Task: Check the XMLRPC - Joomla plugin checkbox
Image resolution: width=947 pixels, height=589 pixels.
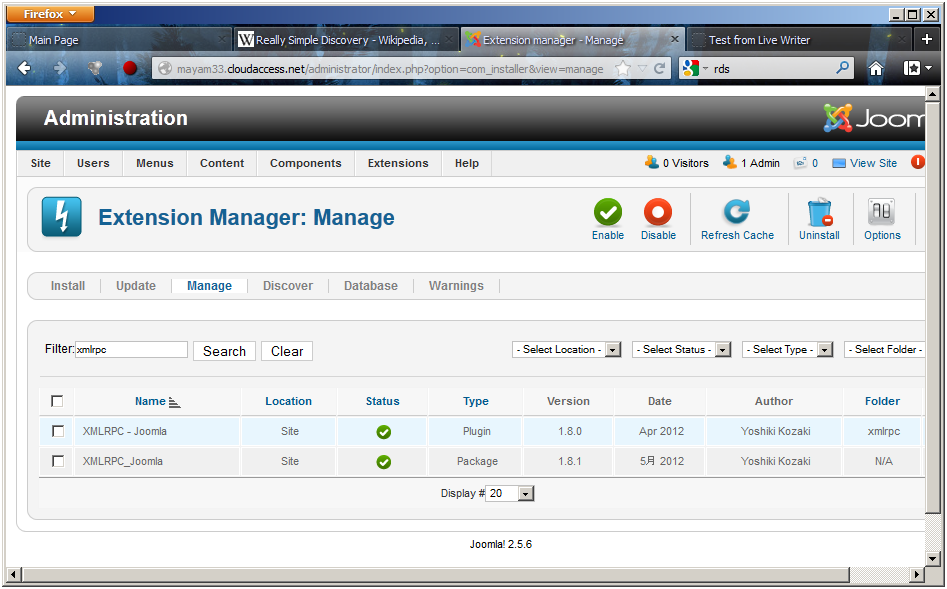Action: (x=58, y=431)
